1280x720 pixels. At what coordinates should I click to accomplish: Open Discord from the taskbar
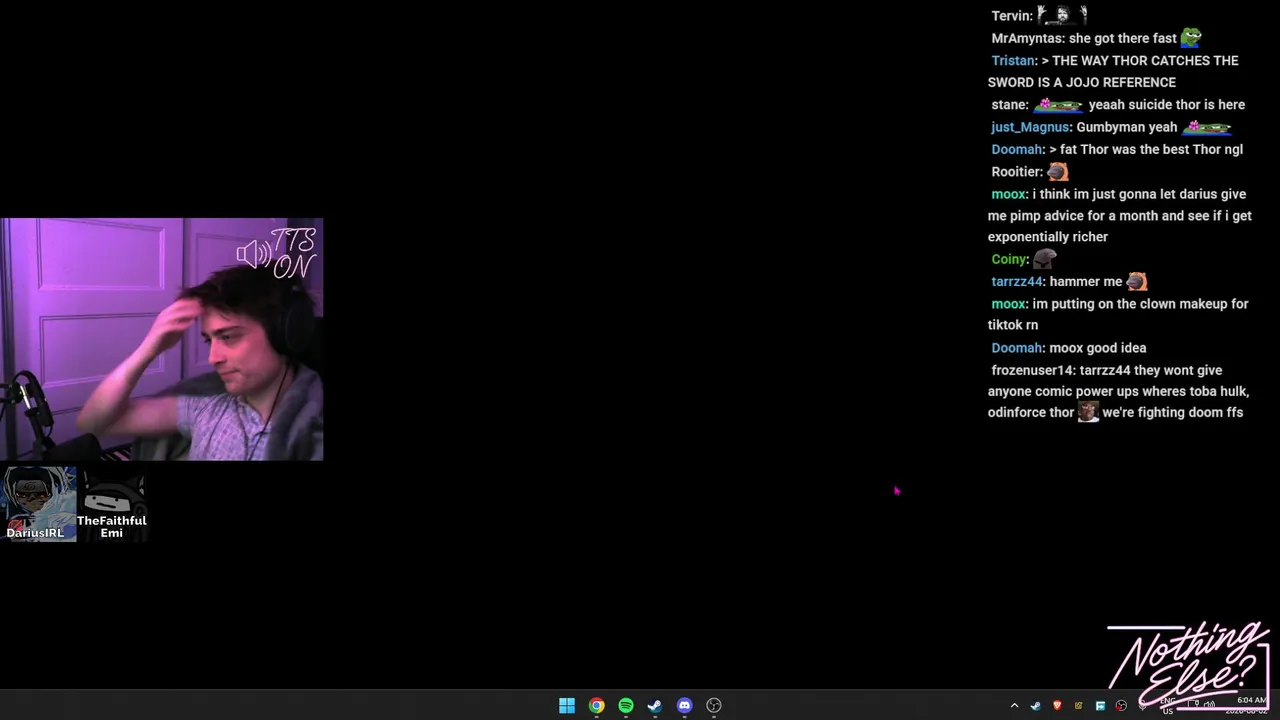(x=684, y=705)
